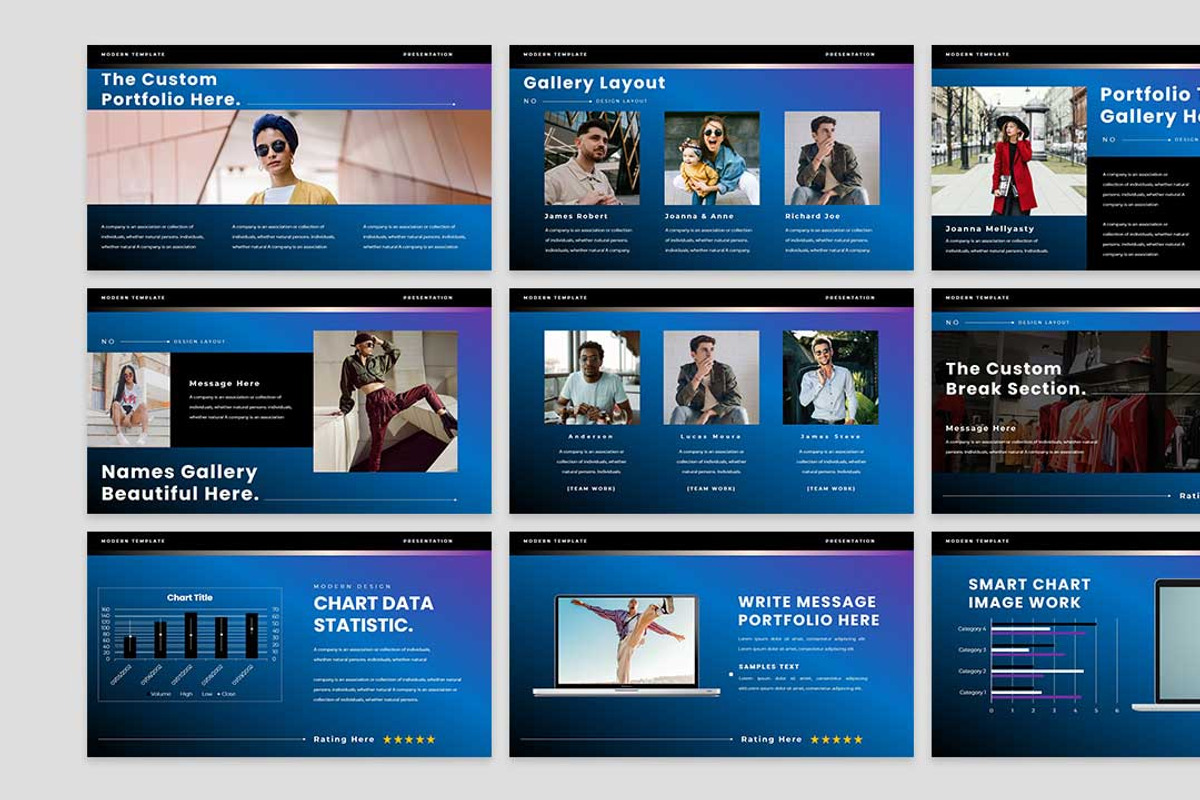Click the five stars on Chart Data slide
Image resolution: width=1200 pixels, height=800 pixels.
[409, 740]
